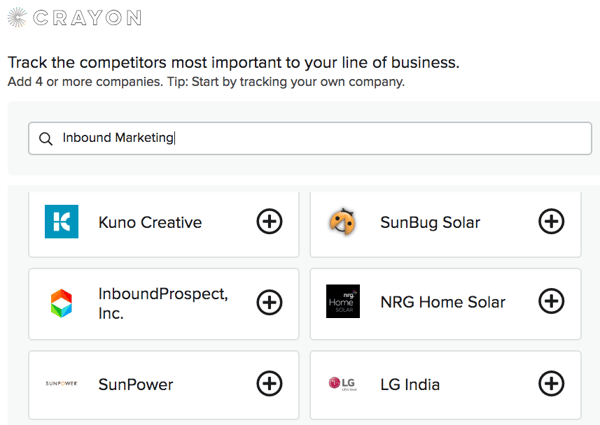The image size is (600, 425).
Task: Focus the Inbound Marketing search field
Action: tap(320, 139)
